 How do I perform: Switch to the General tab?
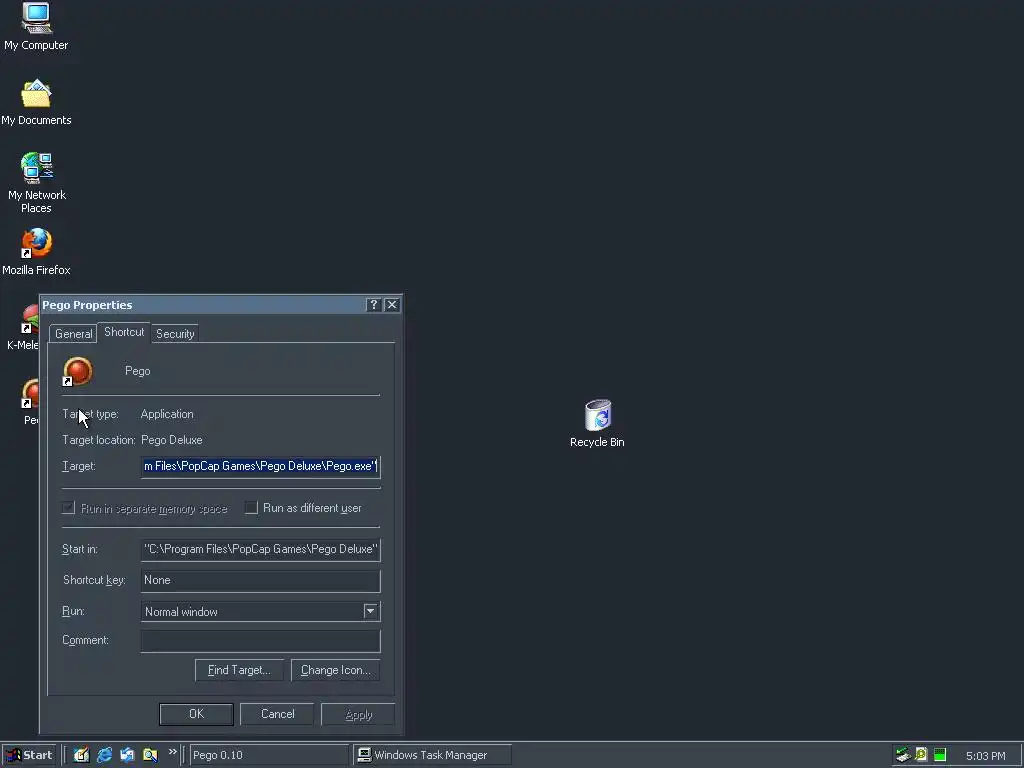pos(73,334)
